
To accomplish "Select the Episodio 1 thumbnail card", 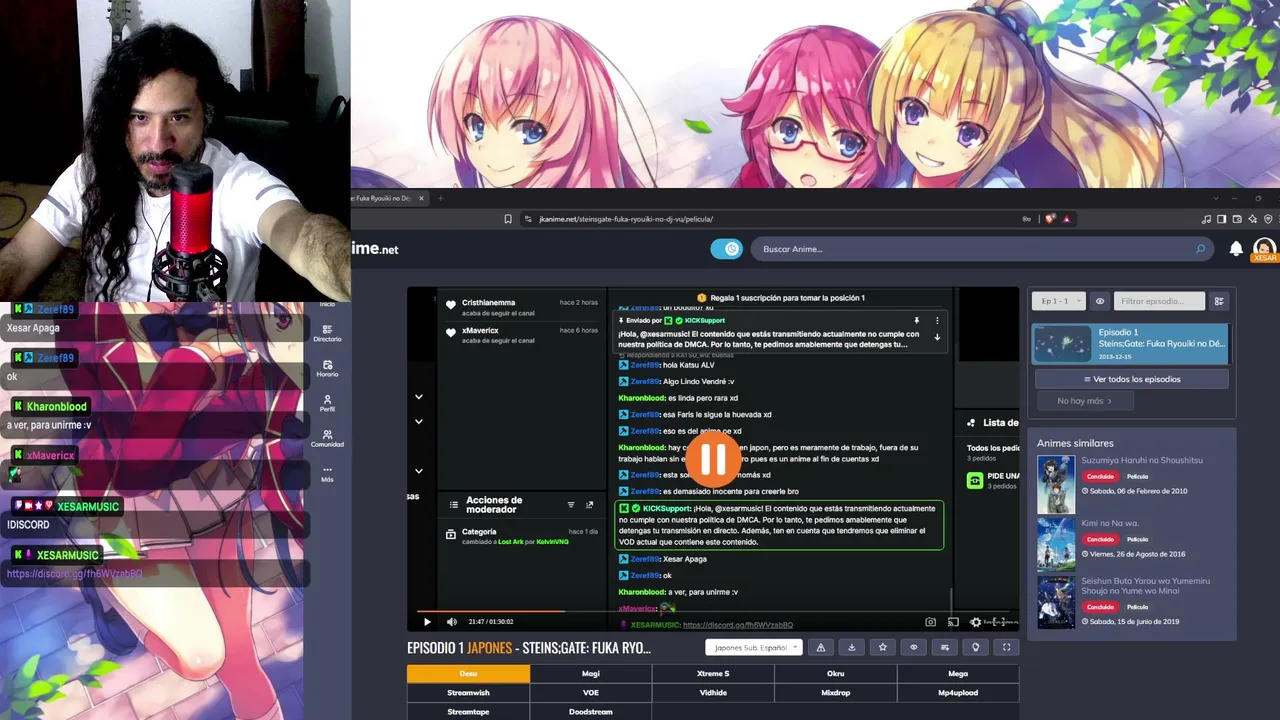I will point(1132,343).
